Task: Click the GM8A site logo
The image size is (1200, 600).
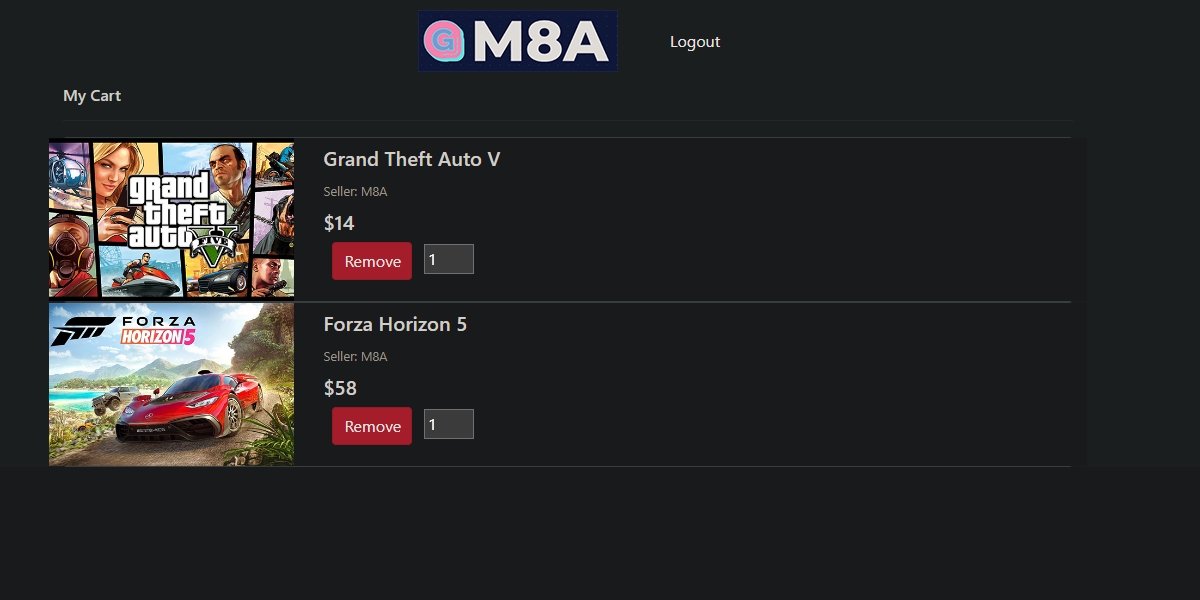Action: 517,41
